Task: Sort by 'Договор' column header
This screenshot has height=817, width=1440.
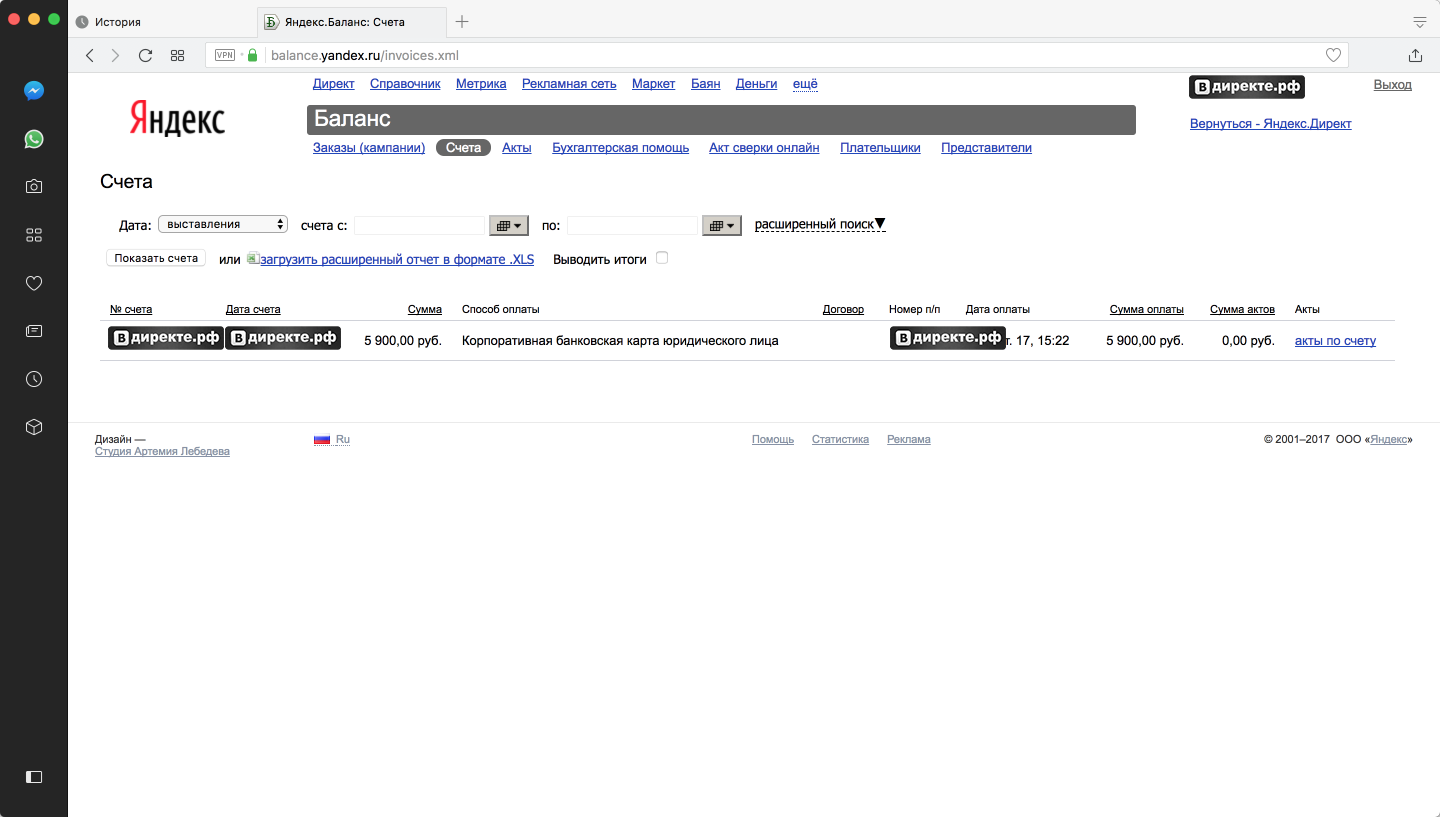Action: 843,310
